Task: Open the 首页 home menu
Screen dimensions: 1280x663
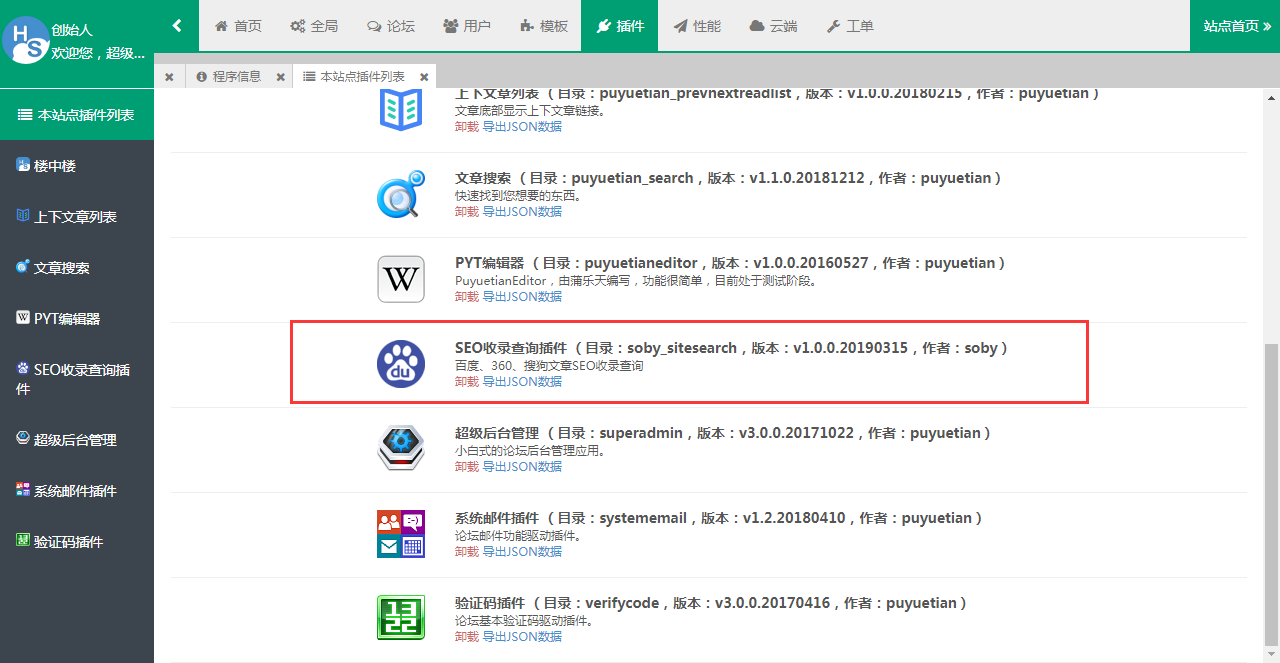Action: click(238, 26)
